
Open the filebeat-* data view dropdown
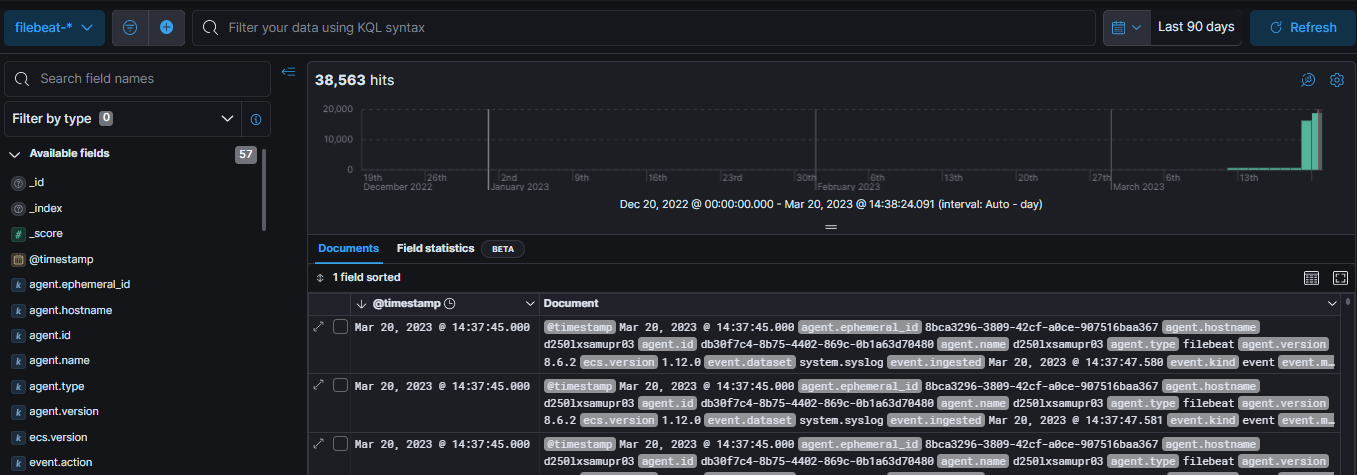pos(54,28)
